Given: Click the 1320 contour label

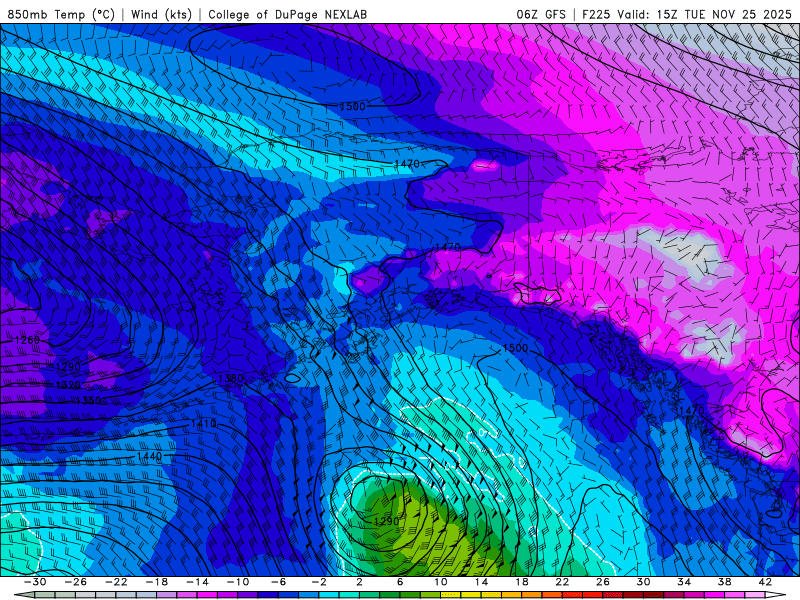Looking at the screenshot, I should [68, 385].
